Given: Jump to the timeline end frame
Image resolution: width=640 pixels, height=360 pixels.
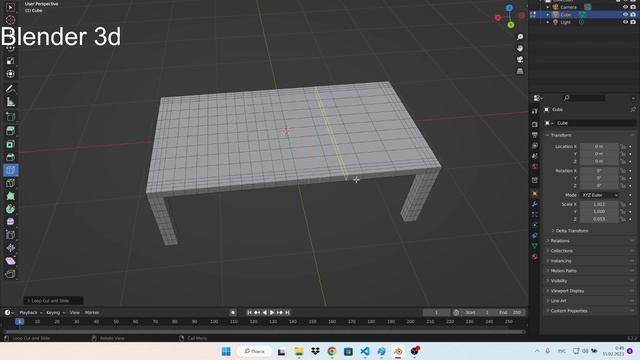Looking at the screenshot, I should tap(287, 313).
